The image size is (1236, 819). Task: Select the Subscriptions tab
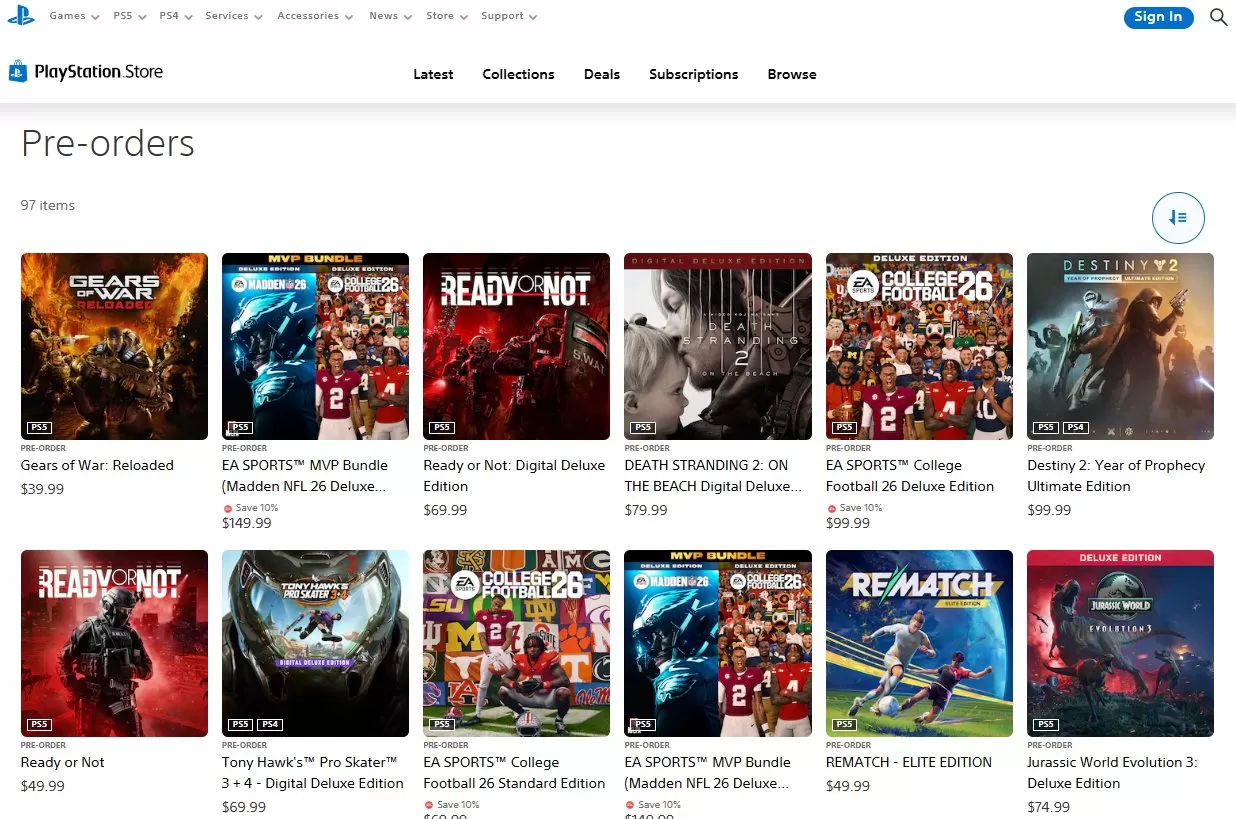[694, 74]
